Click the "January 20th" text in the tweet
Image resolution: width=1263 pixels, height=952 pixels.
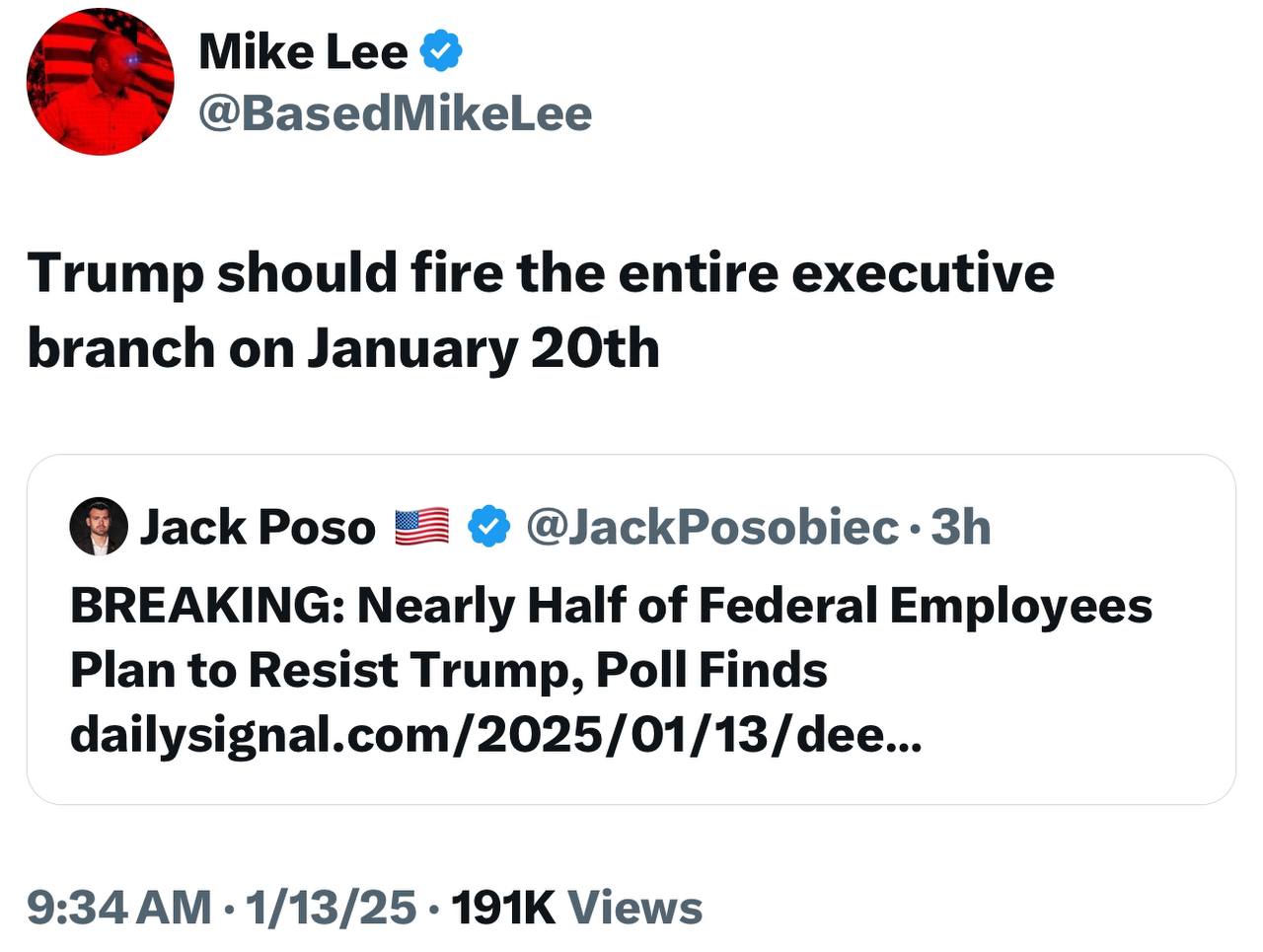pos(483,348)
